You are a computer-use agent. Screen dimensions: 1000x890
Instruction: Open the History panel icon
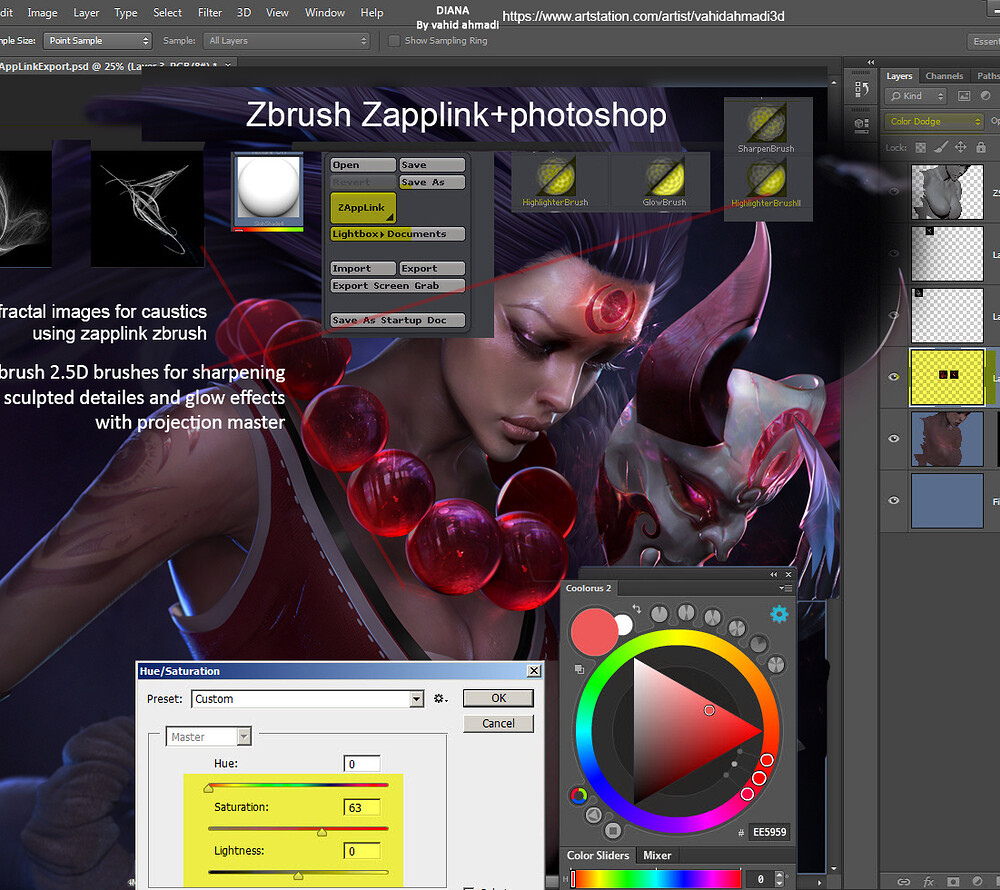click(x=862, y=89)
